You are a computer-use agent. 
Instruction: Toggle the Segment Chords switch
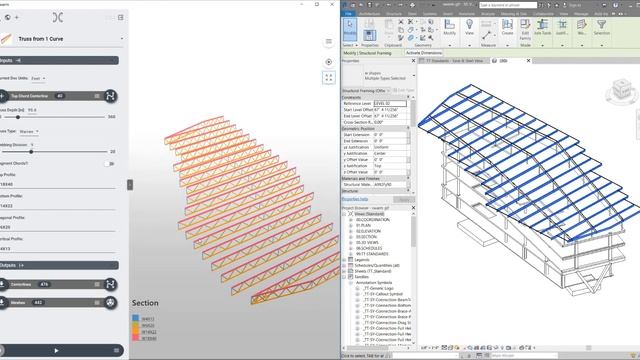coord(109,164)
